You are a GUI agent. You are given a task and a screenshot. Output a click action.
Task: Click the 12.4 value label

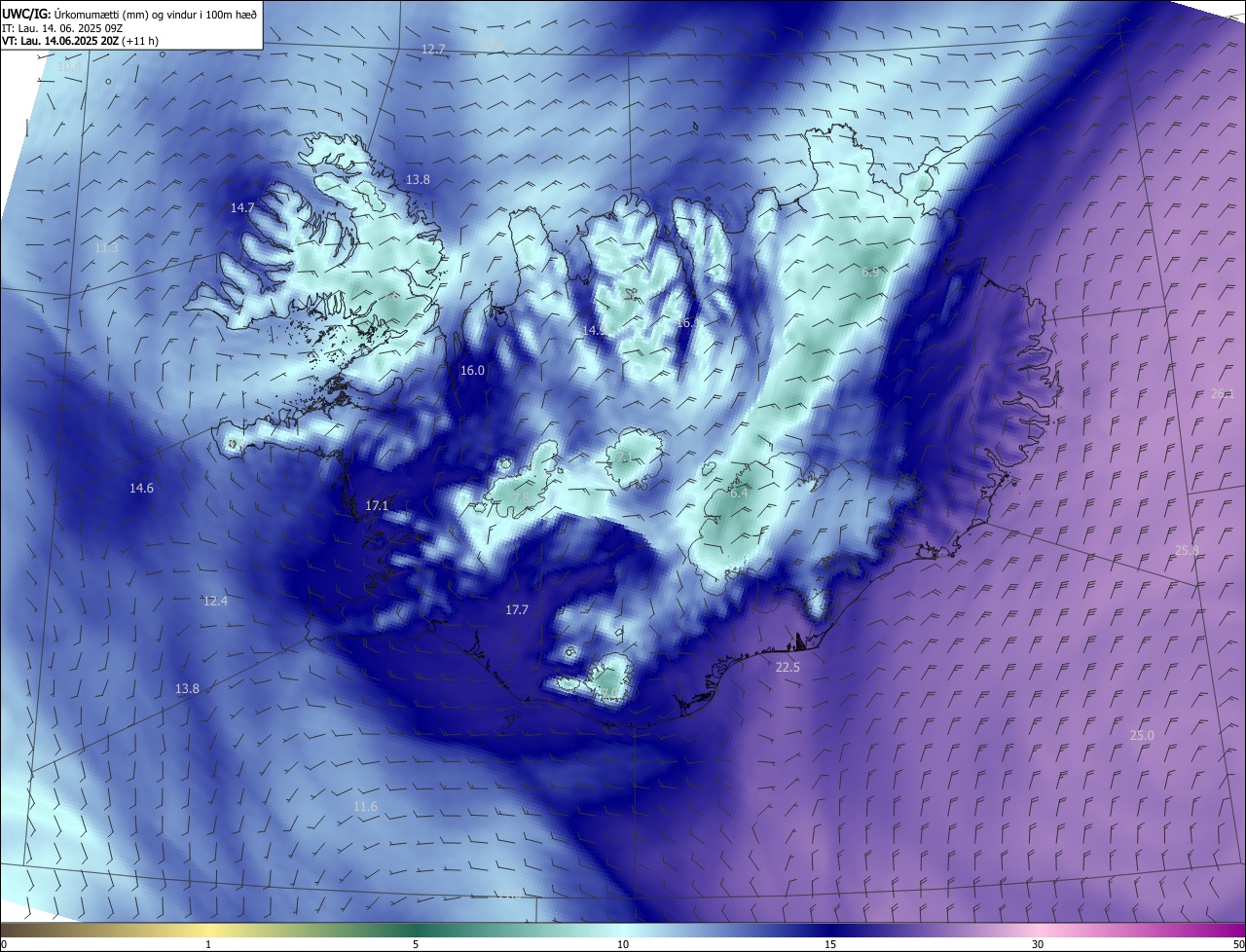click(215, 601)
